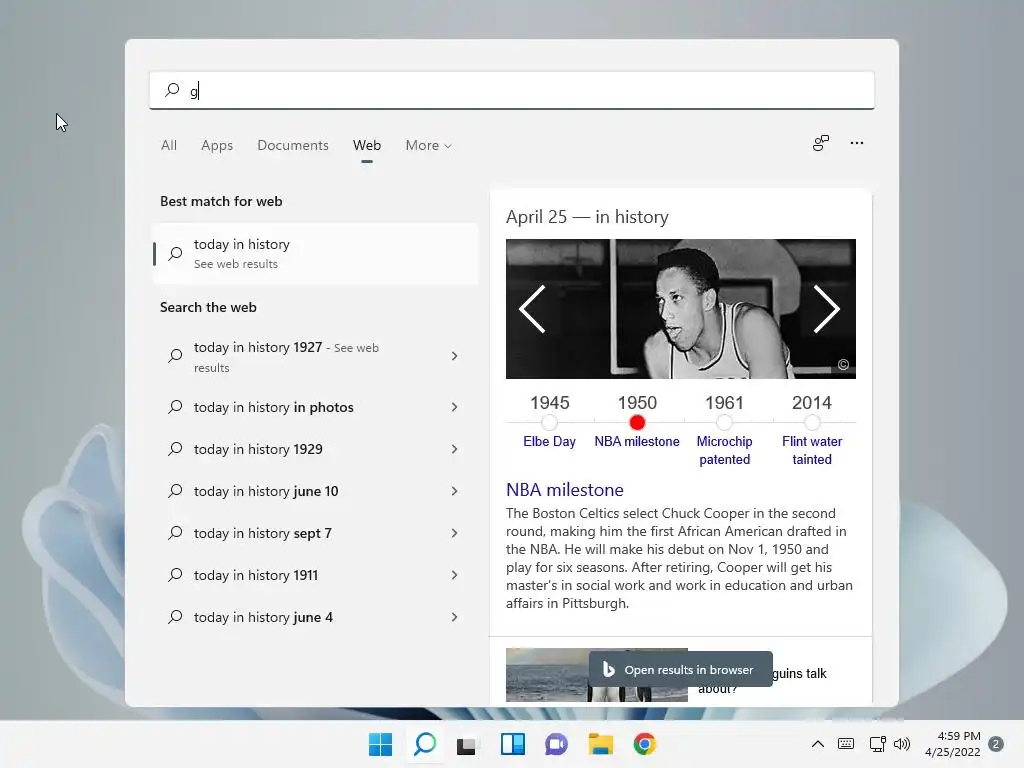This screenshot has height=768, width=1024.
Task: Expand the 'today in history 1911' arrow
Action: [x=455, y=575]
